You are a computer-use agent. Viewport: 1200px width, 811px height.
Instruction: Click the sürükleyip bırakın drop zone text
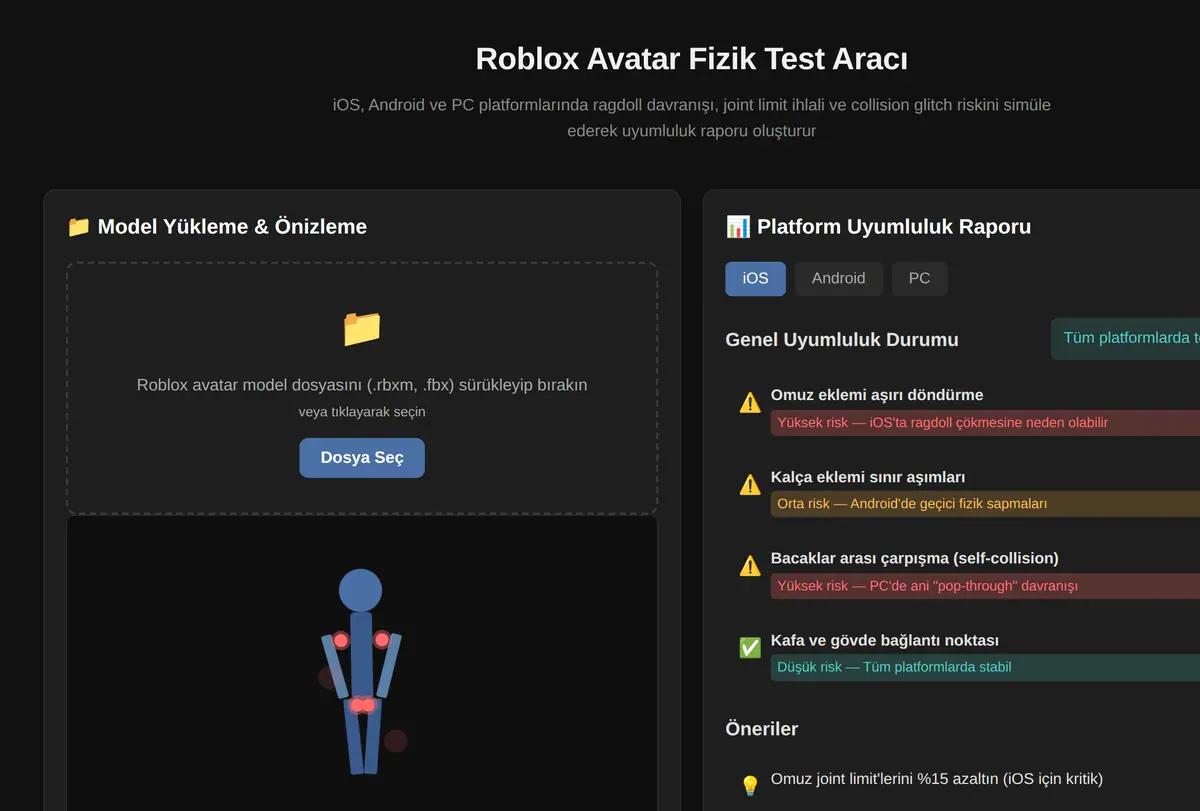(362, 385)
